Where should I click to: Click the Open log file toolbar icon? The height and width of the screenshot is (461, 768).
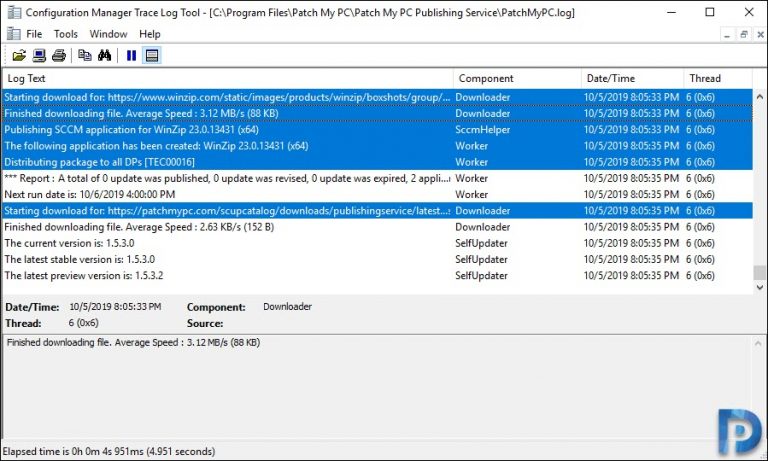[19, 55]
